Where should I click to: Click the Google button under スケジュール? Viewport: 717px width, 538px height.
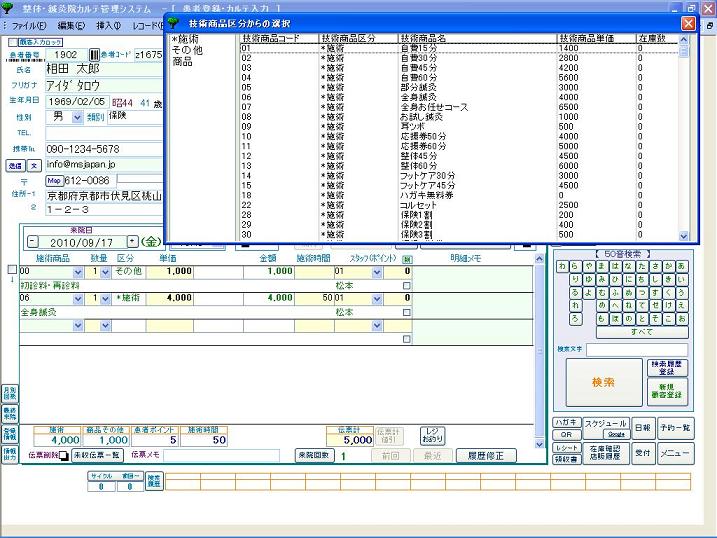[x=616, y=434]
